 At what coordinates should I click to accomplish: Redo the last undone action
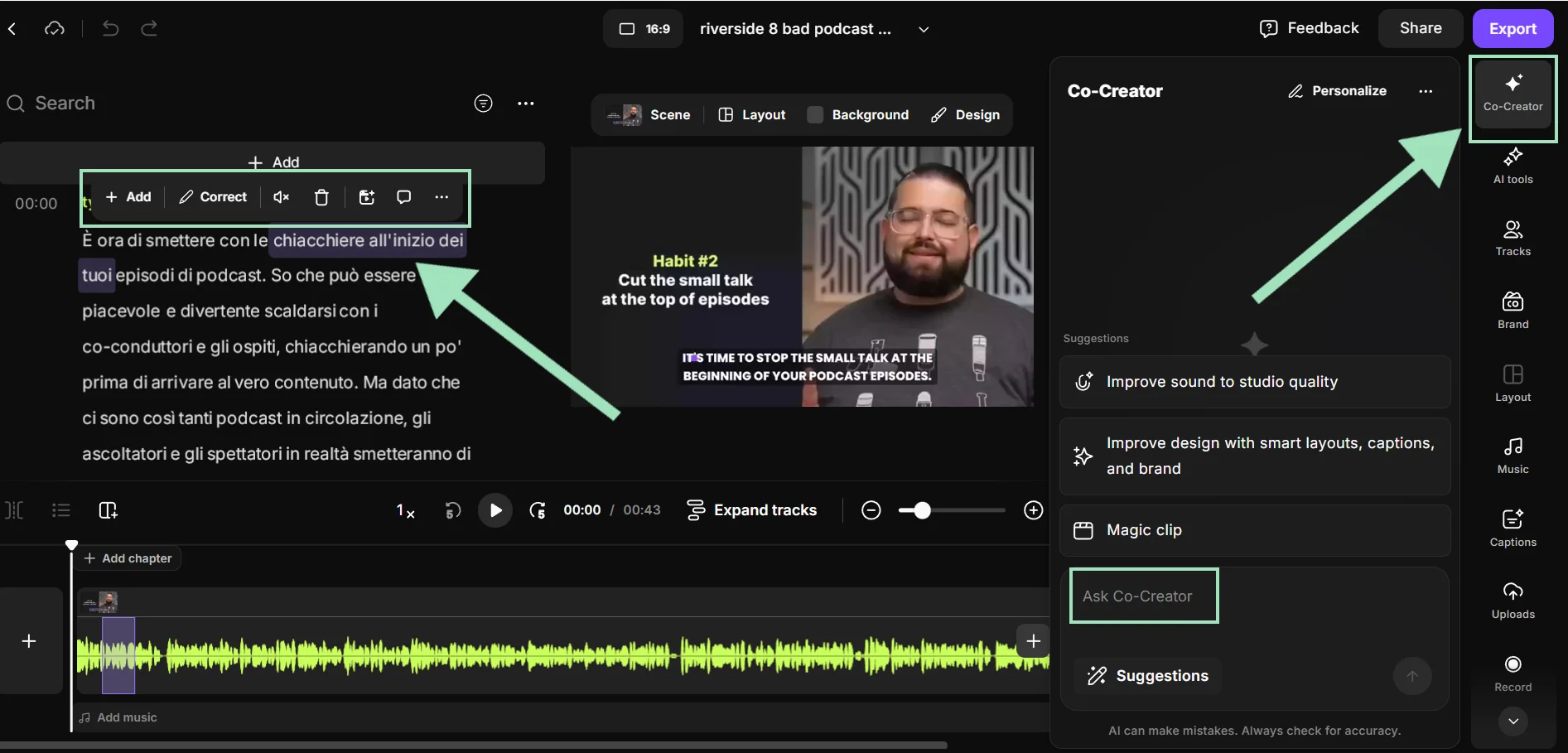coord(149,29)
